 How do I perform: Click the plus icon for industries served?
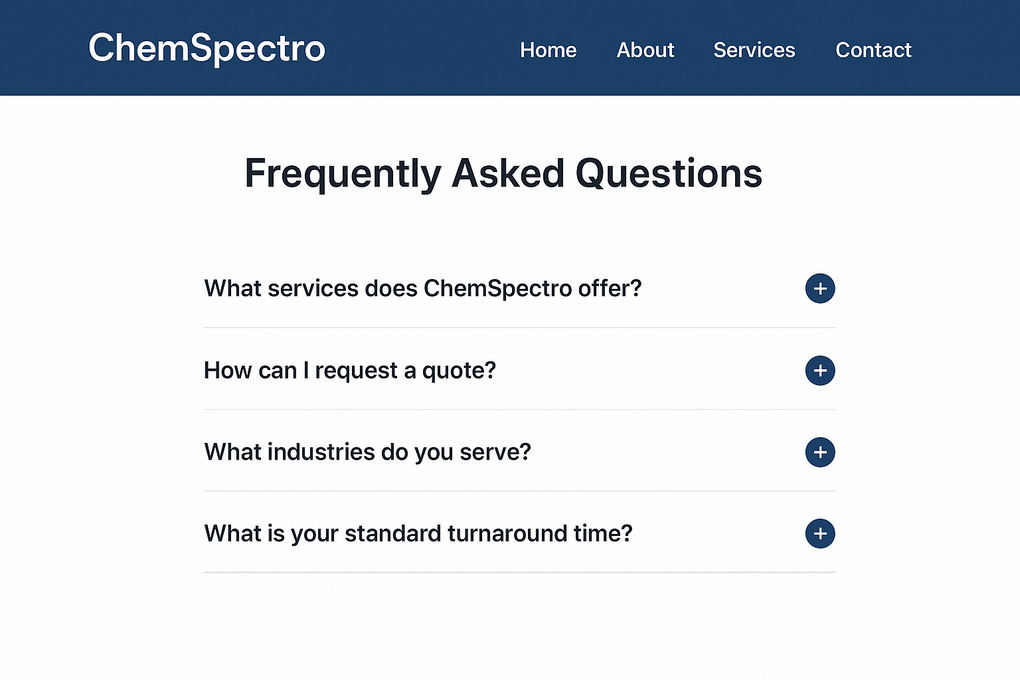[x=820, y=452]
